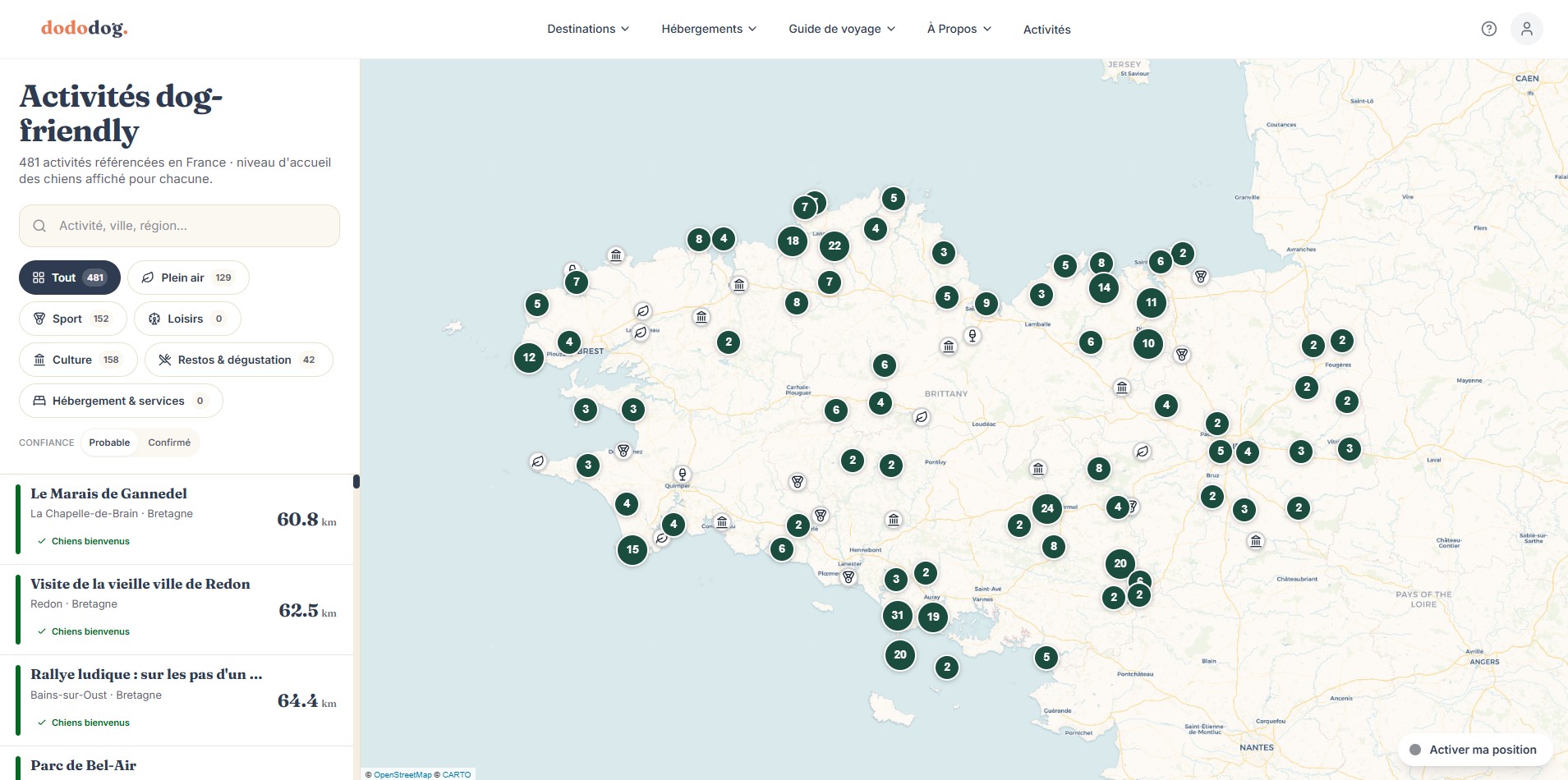This screenshot has height=780, width=1568.
Task: Expand the Hébergements dropdown
Action: tap(709, 29)
